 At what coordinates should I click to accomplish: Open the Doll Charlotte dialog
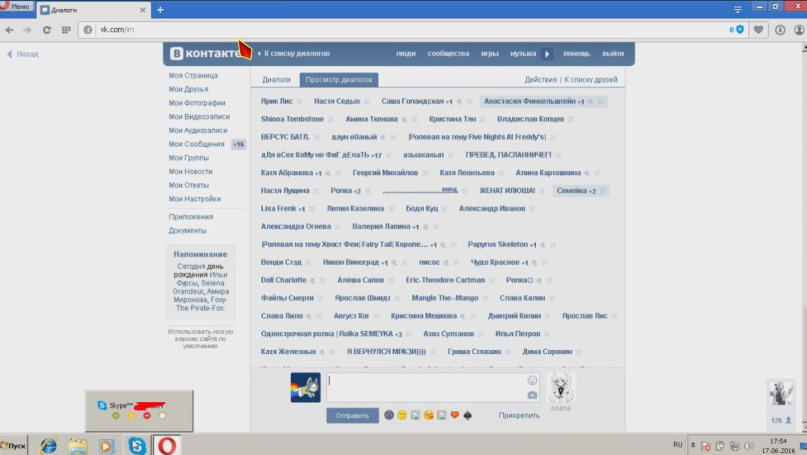coord(284,281)
